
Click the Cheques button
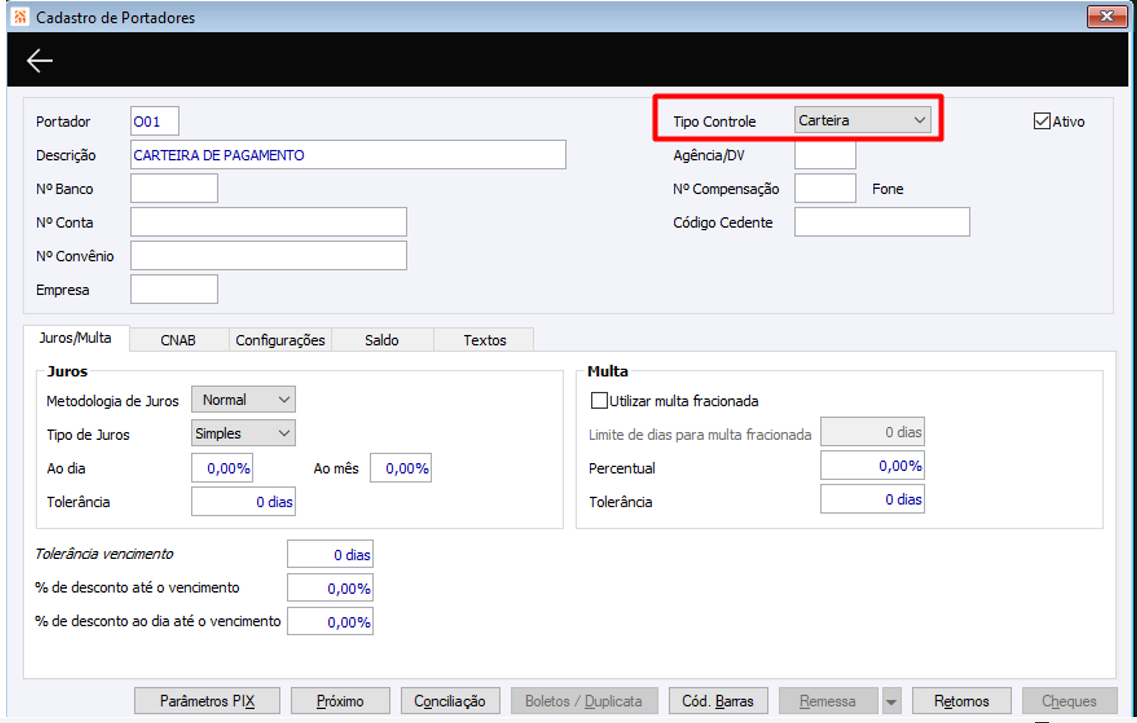pyautogui.click(x=1070, y=701)
